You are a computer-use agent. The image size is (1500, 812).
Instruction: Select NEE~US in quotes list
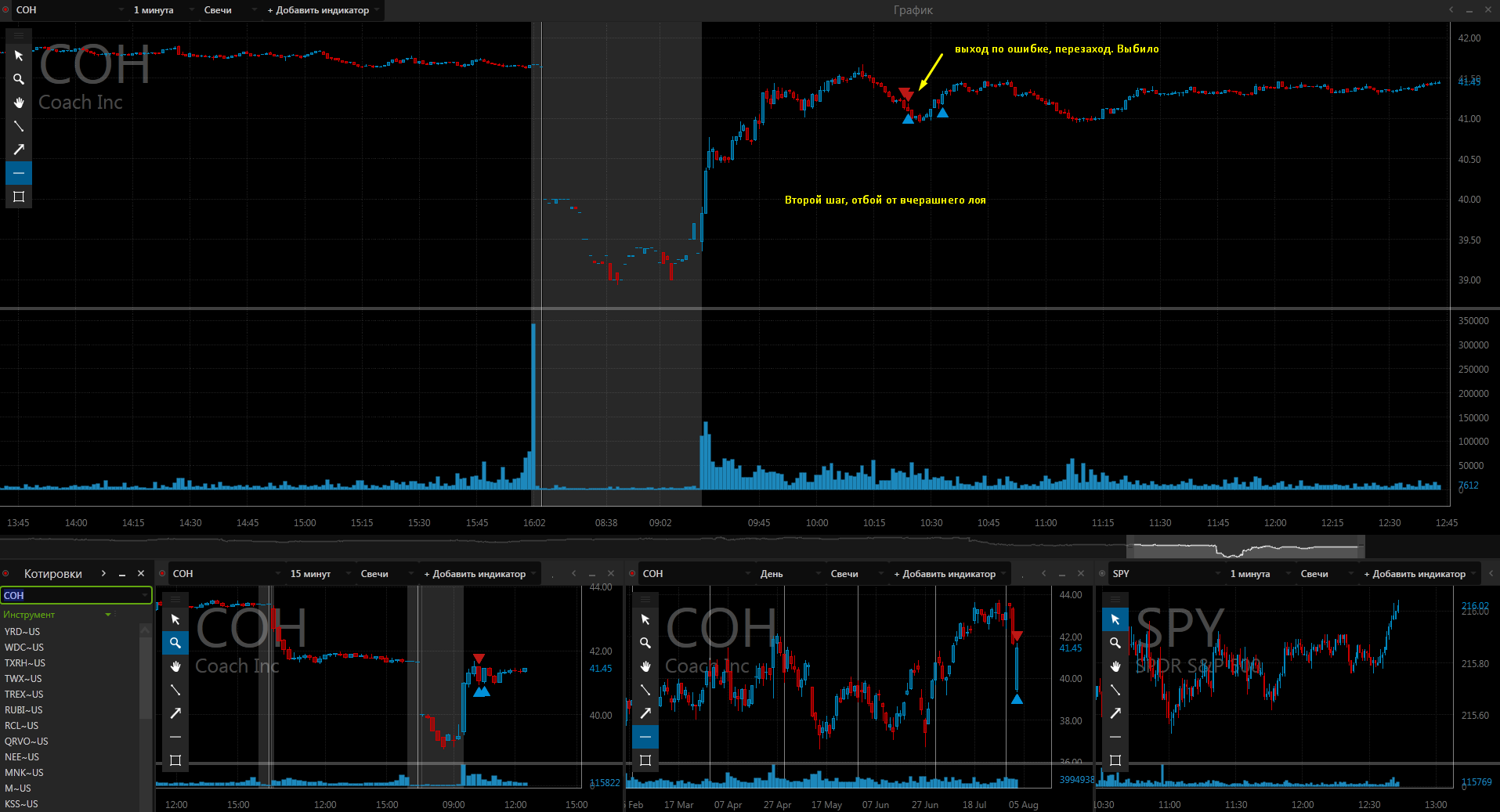click(x=22, y=757)
